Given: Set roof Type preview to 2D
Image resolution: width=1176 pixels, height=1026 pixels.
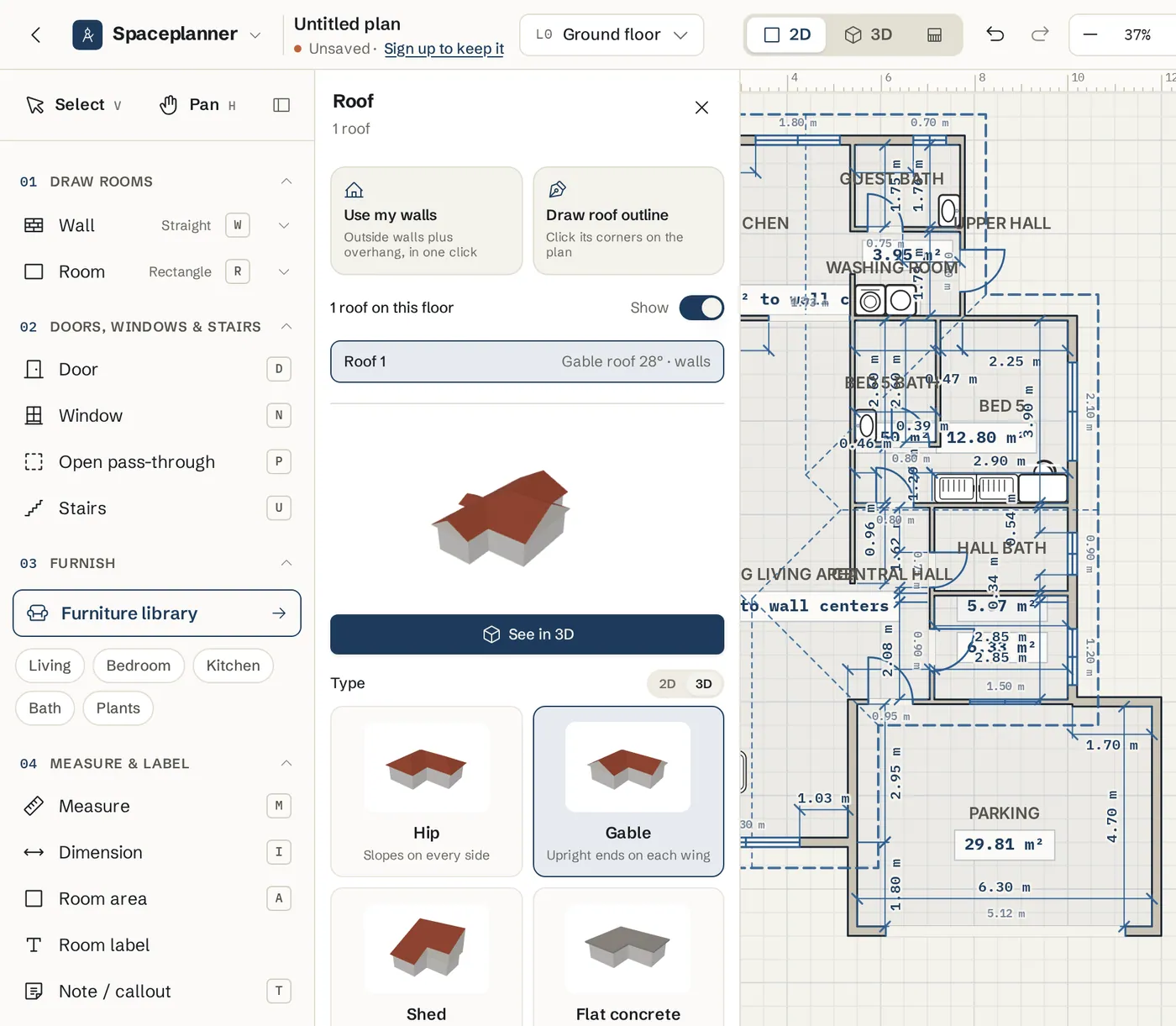Looking at the screenshot, I should 667,684.
